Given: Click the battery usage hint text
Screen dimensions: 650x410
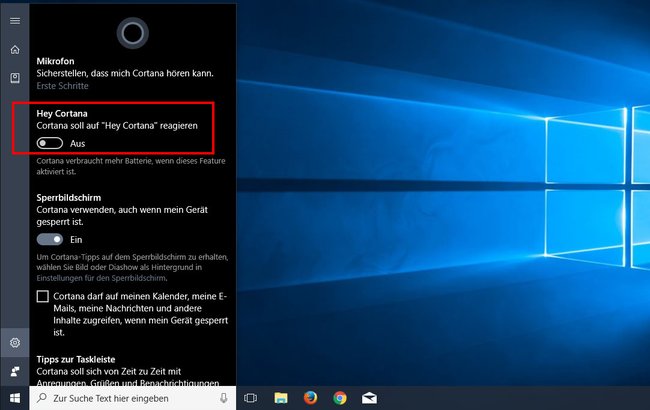Looking at the screenshot, I should pos(131,166).
